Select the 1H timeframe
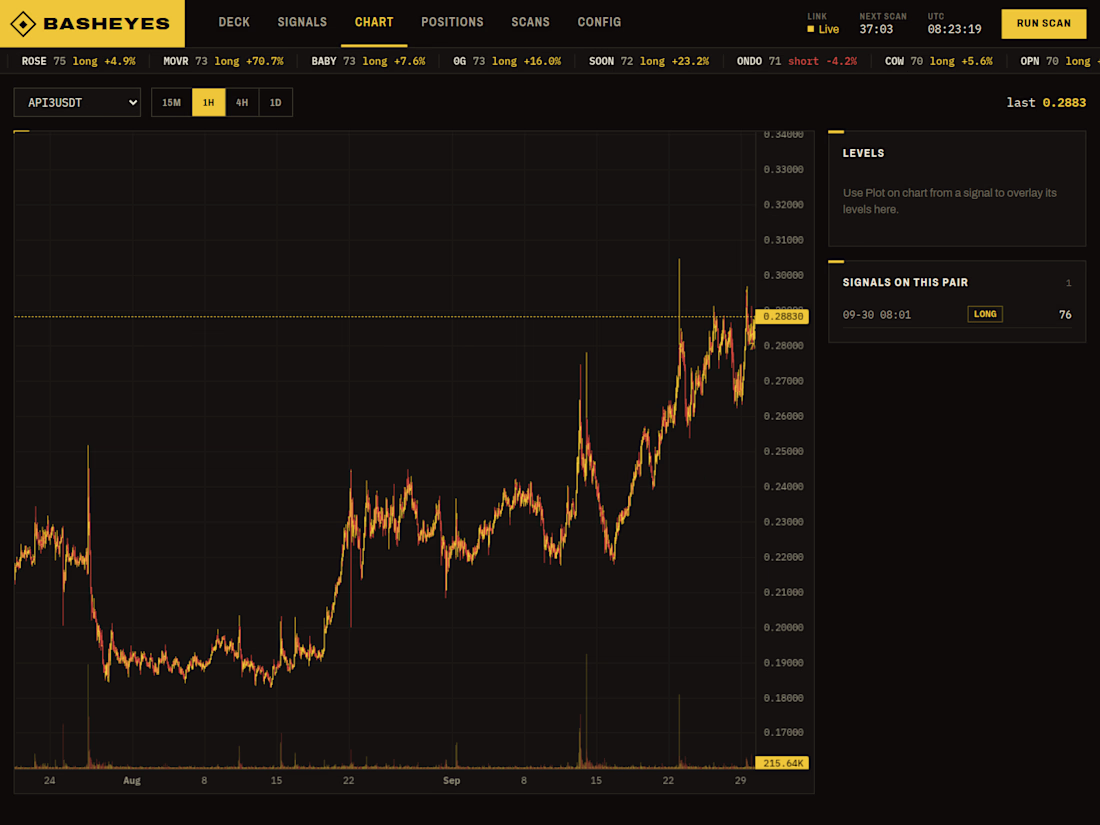The height and width of the screenshot is (825, 1100). pyautogui.click(x=208, y=102)
